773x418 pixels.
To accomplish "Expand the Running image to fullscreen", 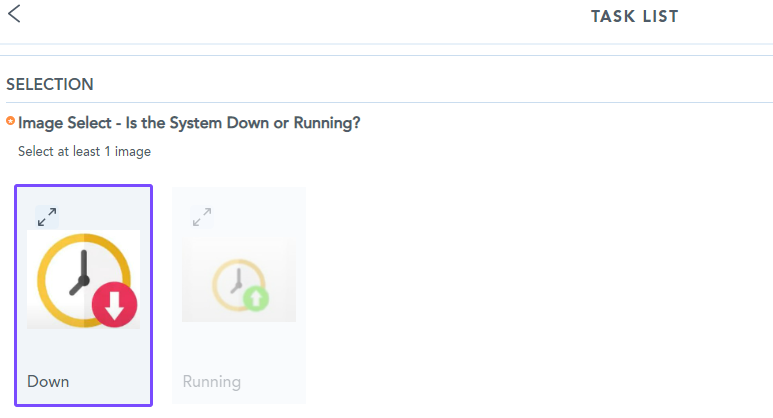I will point(201,216).
